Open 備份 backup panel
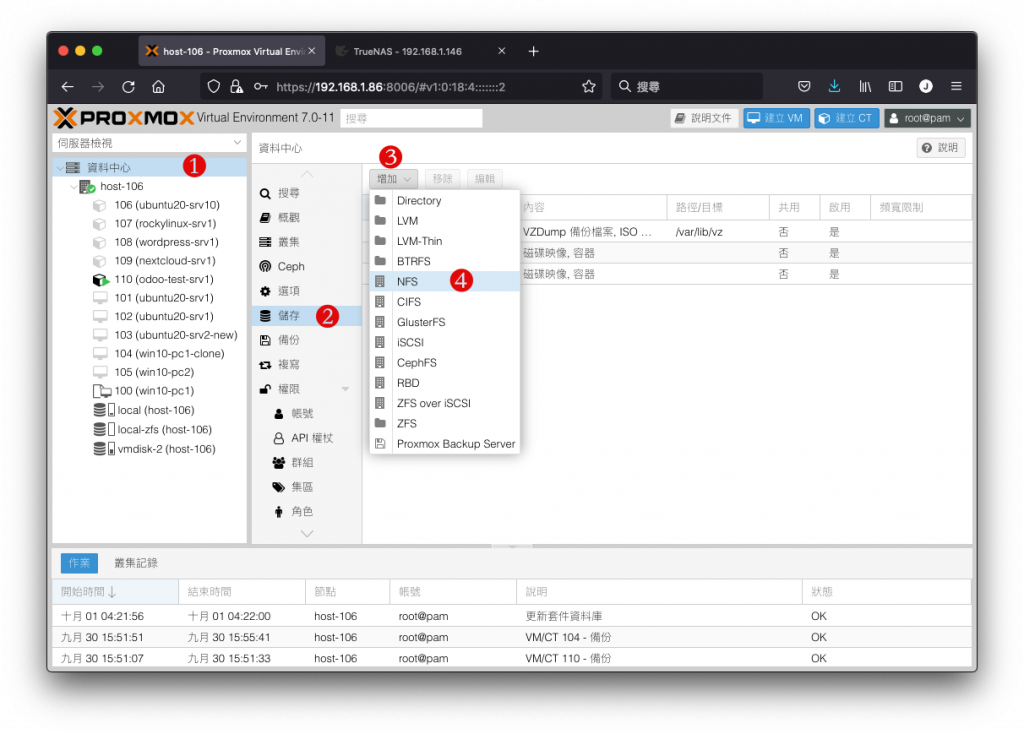The image size is (1024, 734). click(306, 340)
